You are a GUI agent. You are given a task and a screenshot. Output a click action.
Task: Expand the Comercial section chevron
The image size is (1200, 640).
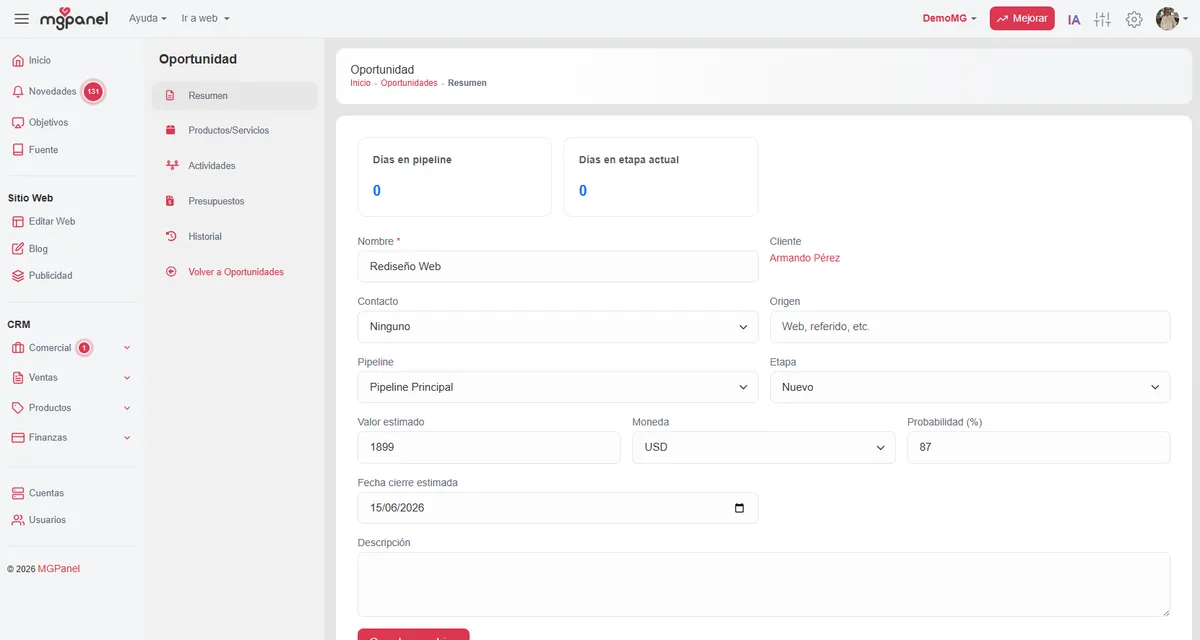click(x=127, y=348)
